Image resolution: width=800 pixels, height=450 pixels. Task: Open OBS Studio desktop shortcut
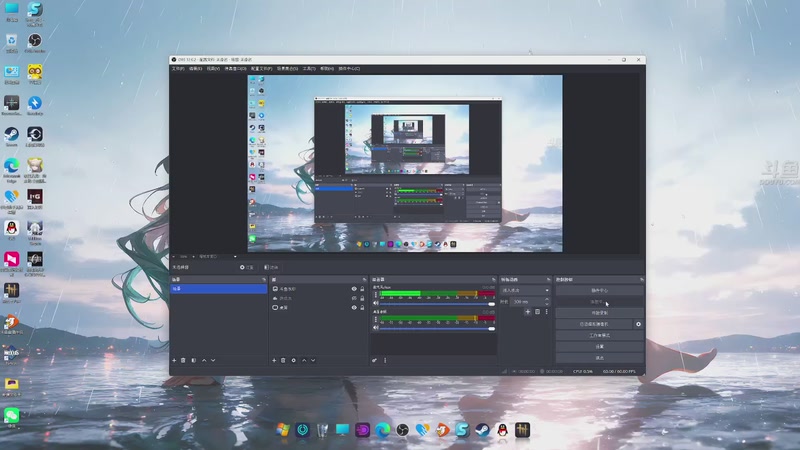click(x=35, y=43)
